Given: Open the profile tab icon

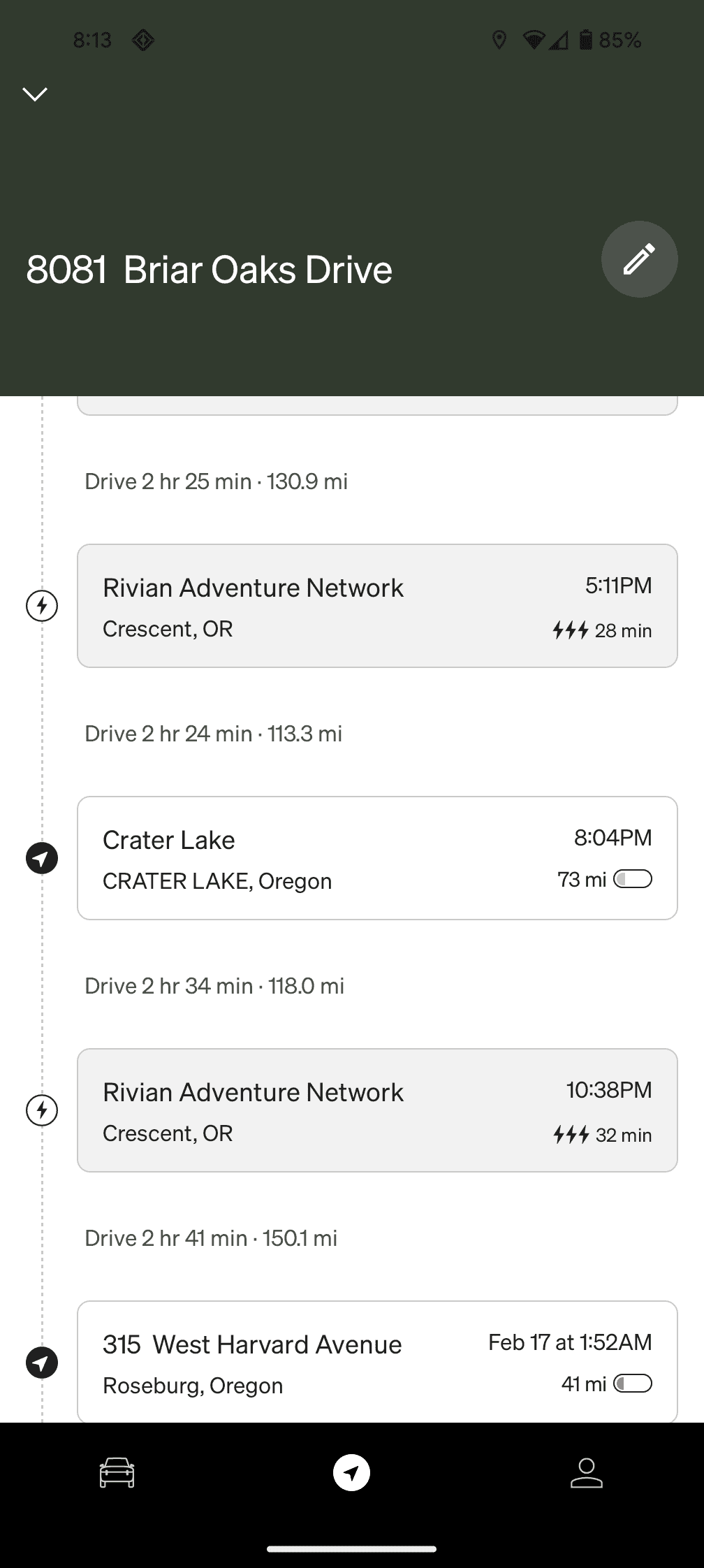Looking at the screenshot, I should pos(587,1472).
